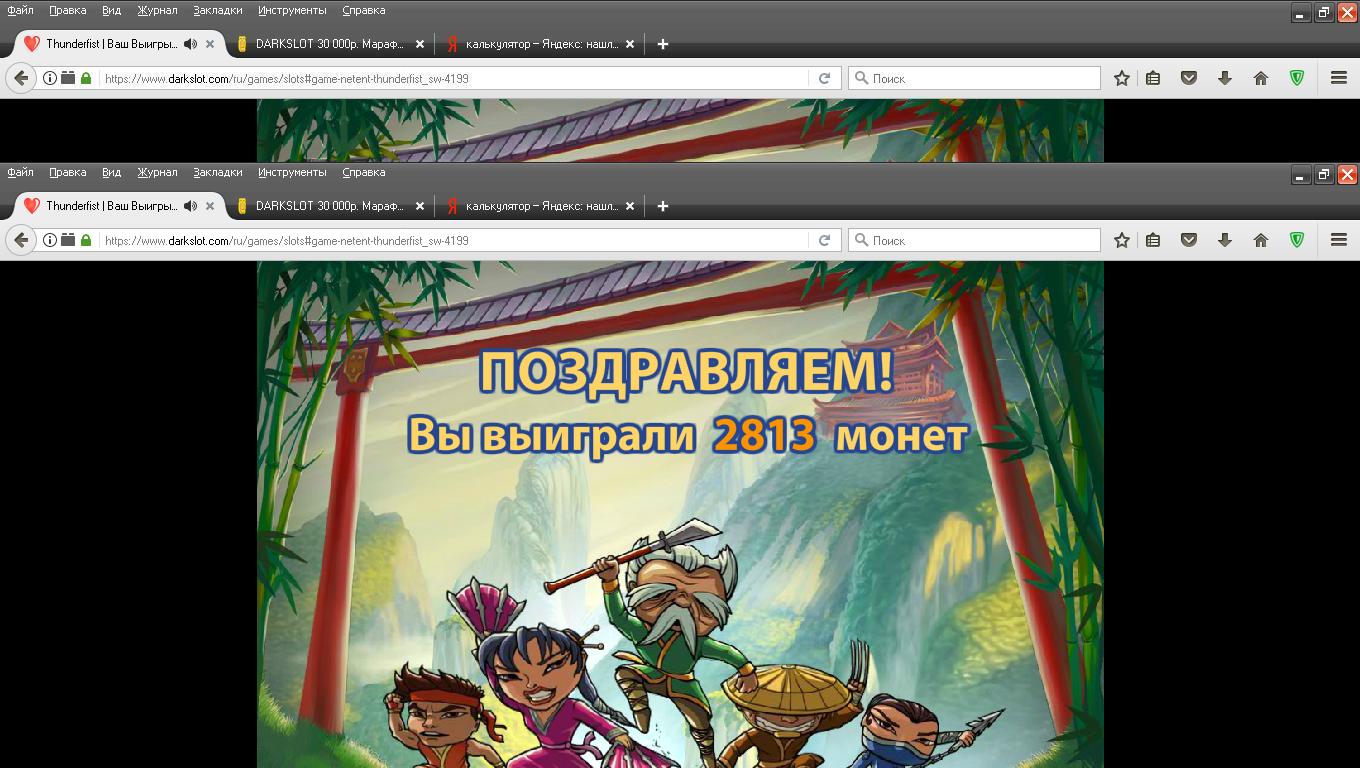This screenshot has height=768, width=1360.
Task: Focus darkslot.com URL field in background window
Action: (x=455, y=78)
